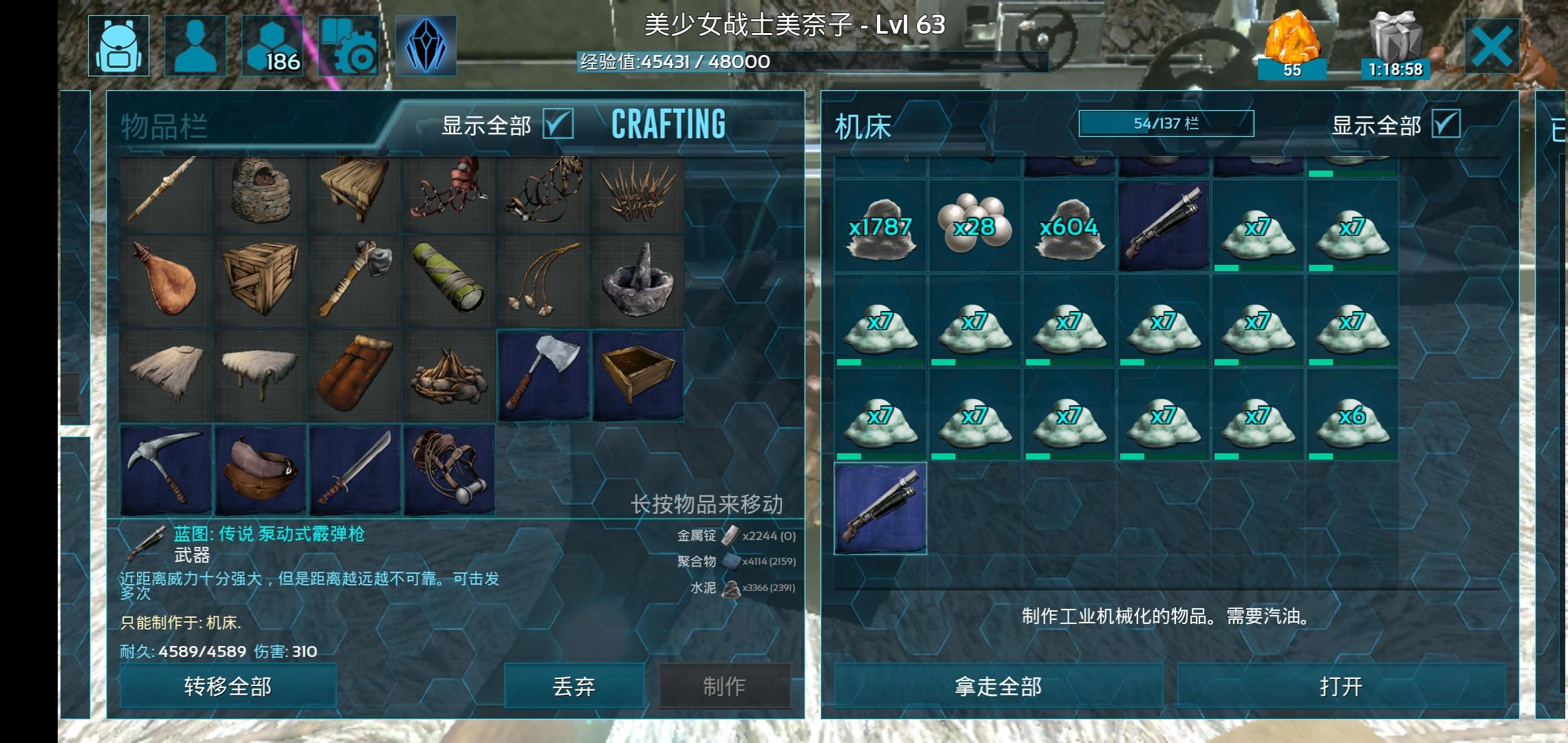Switch to the 物品栏 tab
1568x743 pixels.
pyautogui.click(x=164, y=127)
